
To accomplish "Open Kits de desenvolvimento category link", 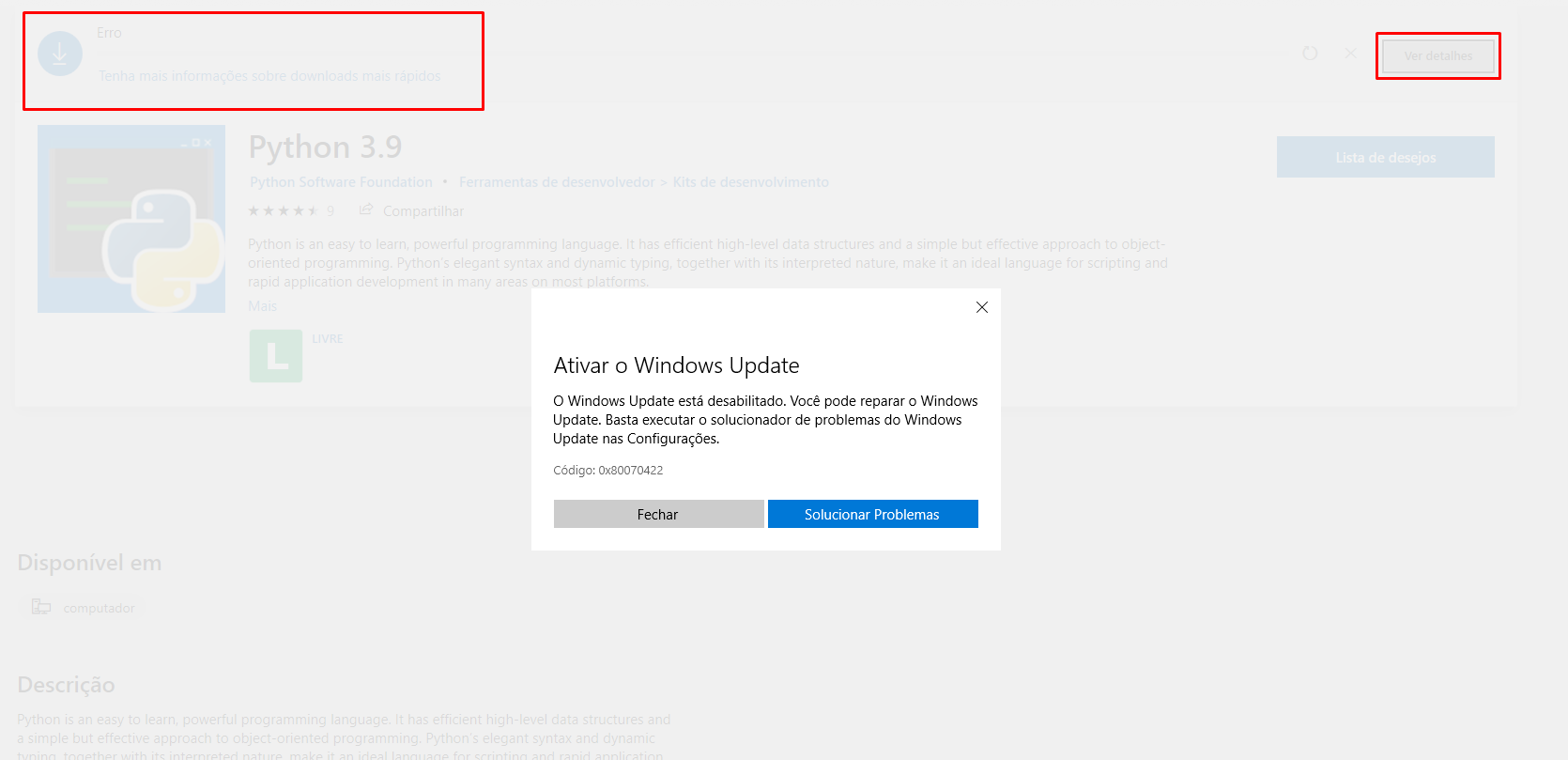I will (x=750, y=182).
